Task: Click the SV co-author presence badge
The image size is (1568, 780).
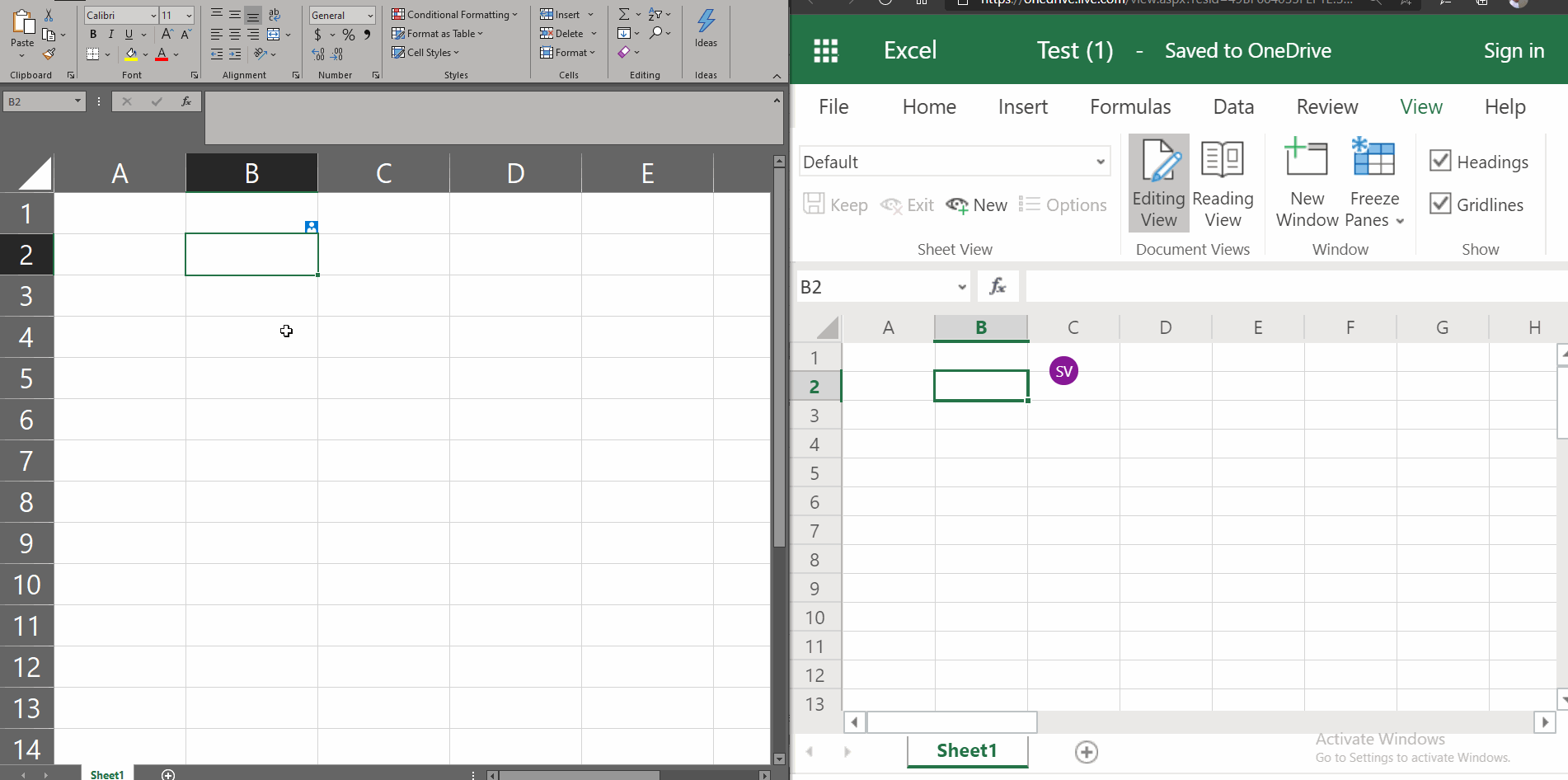Action: (x=1063, y=371)
